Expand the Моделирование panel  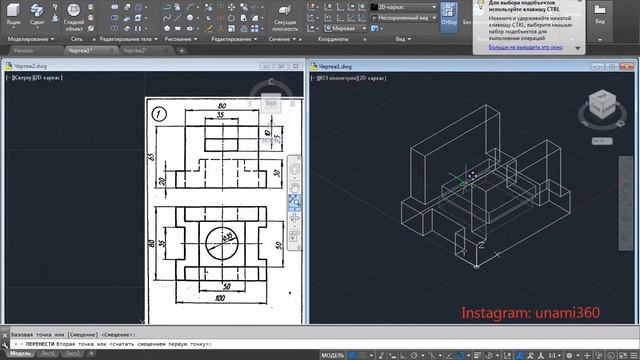coord(31,39)
